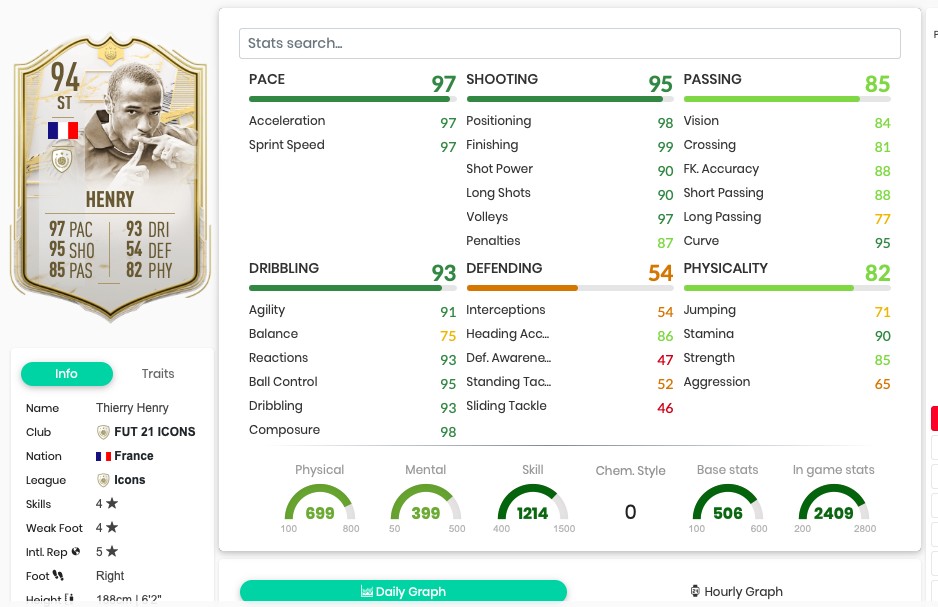The image size is (938, 607).
Task: Click the Stats search input field
Action: 569,43
